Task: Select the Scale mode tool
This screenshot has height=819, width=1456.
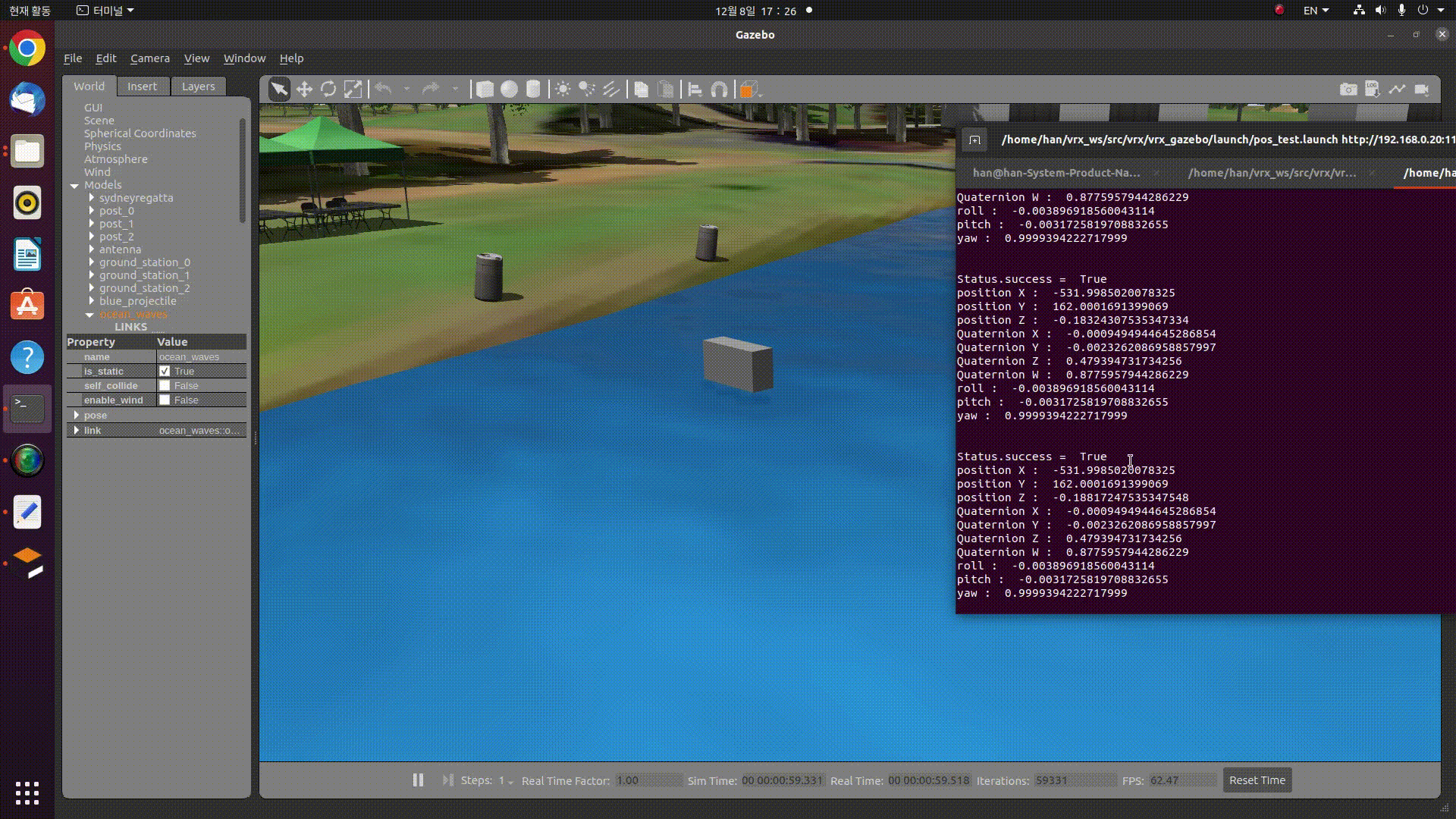Action: point(353,89)
